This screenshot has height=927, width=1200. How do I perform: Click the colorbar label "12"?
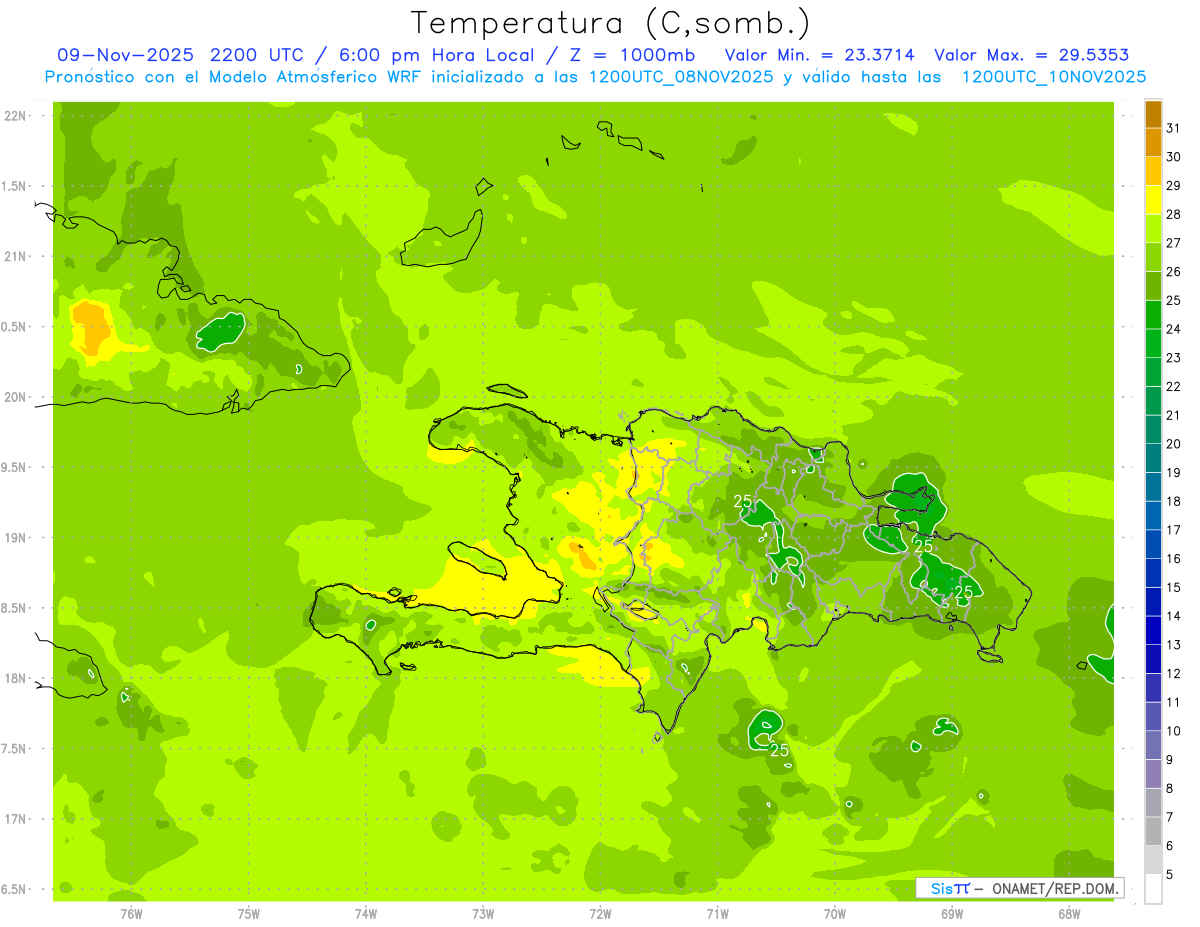click(x=1173, y=673)
